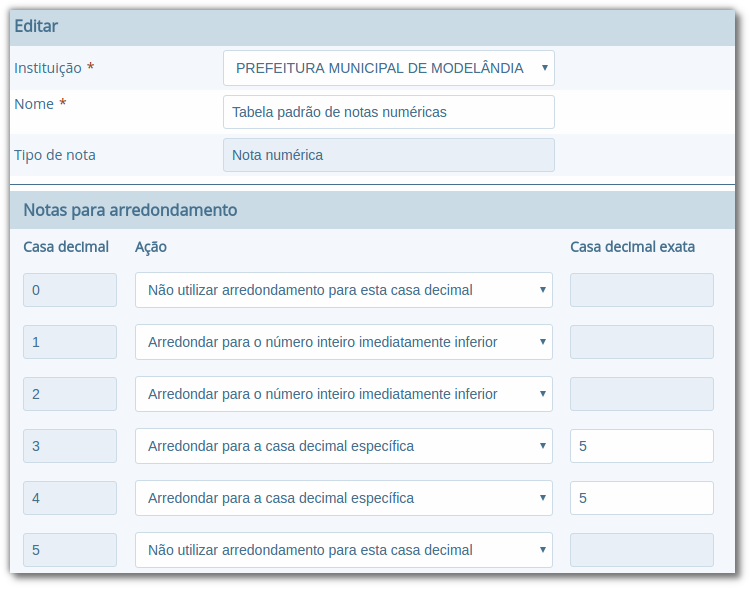Click exact decimal field for row 5
This screenshot has height=589, width=751.
click(x=641, y=550)
